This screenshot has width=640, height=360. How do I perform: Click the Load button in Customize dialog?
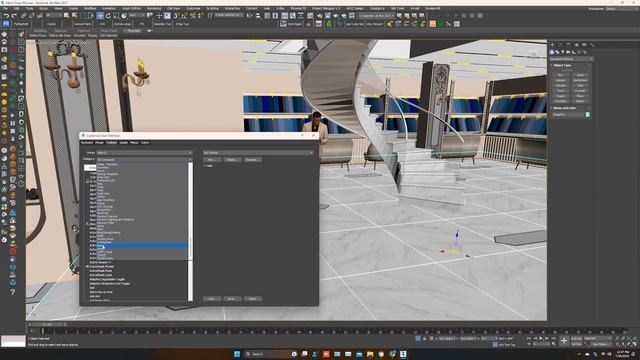(x=211, y=299)
